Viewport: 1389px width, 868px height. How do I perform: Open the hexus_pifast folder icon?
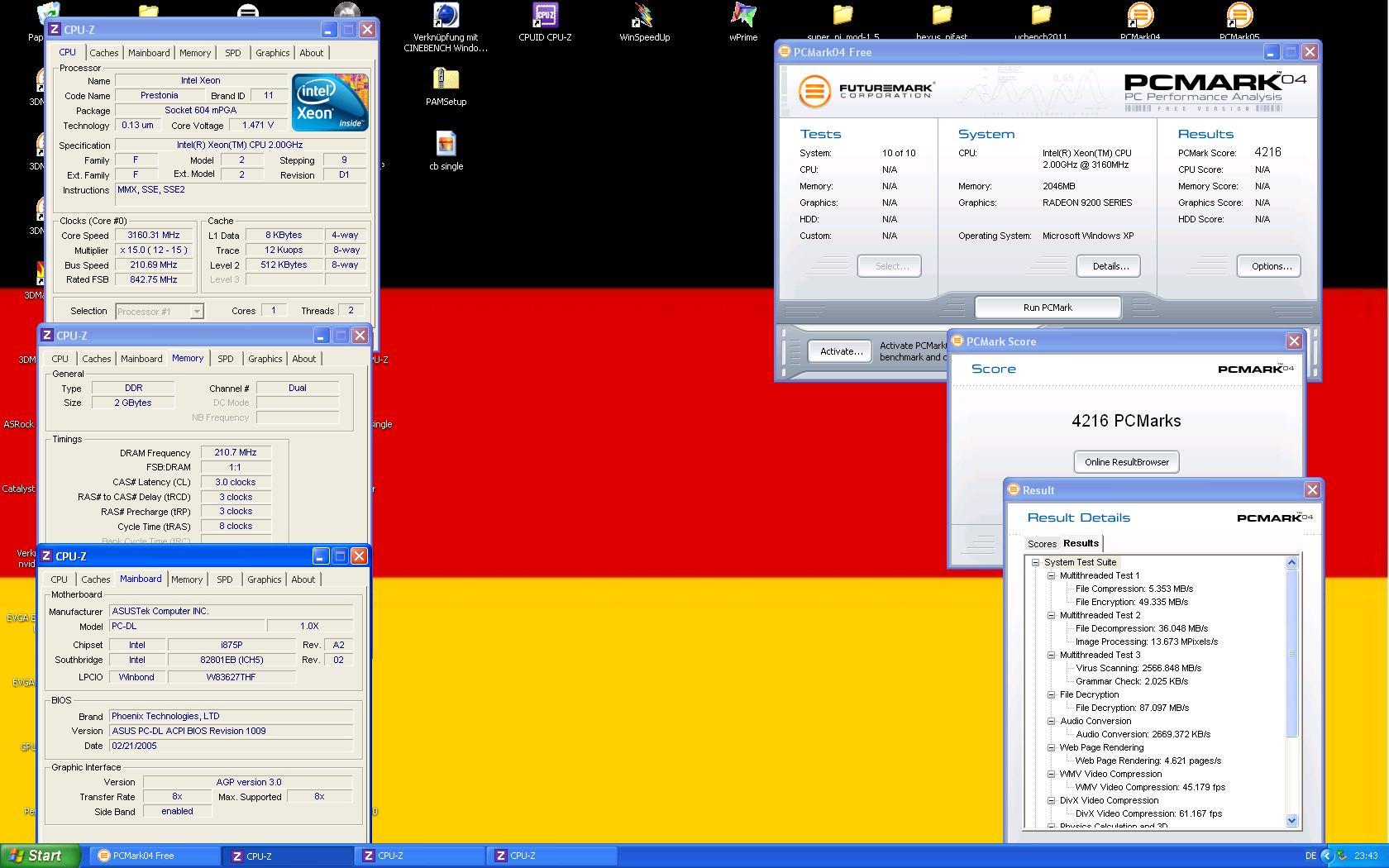coord(942,15)
